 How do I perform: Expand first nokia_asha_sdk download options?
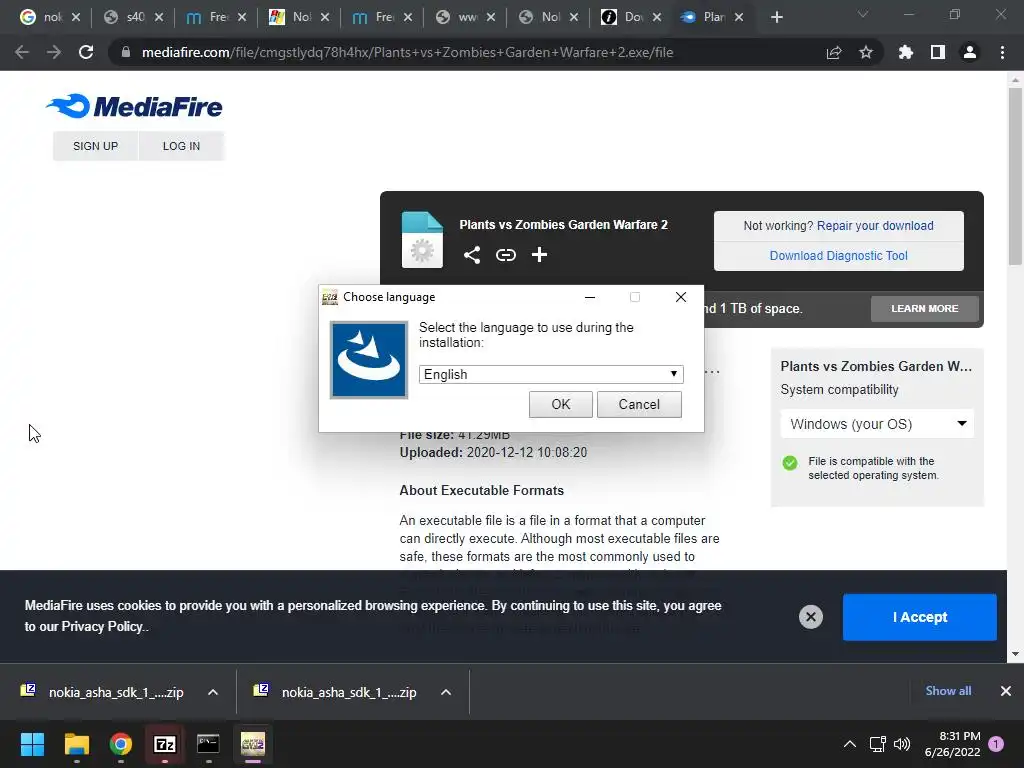[213, 692]
